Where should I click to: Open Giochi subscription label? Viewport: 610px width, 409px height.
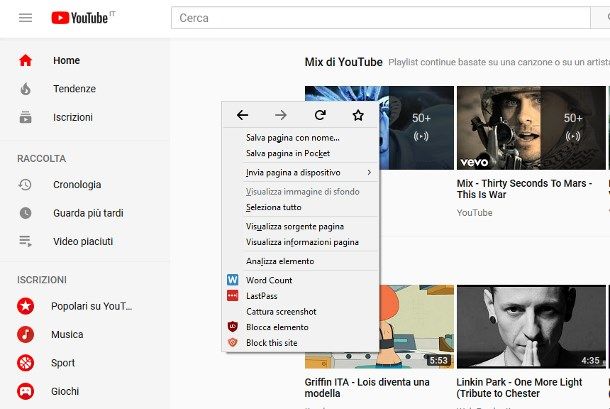coord(65,391)
